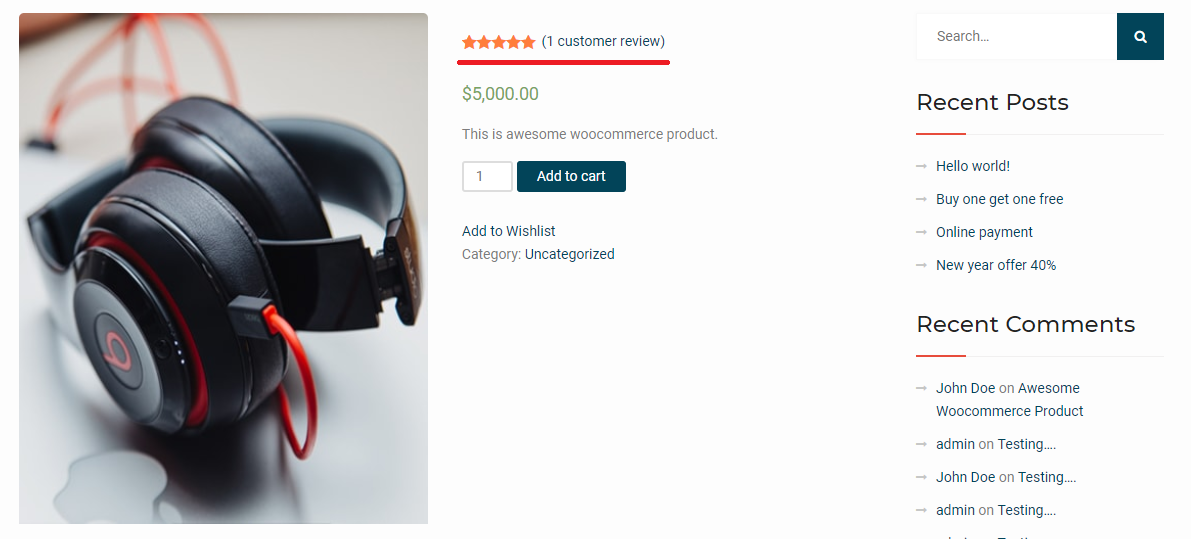Open the New year offer 40% post
1191x539 pixels.
click(x=996, y=265)
